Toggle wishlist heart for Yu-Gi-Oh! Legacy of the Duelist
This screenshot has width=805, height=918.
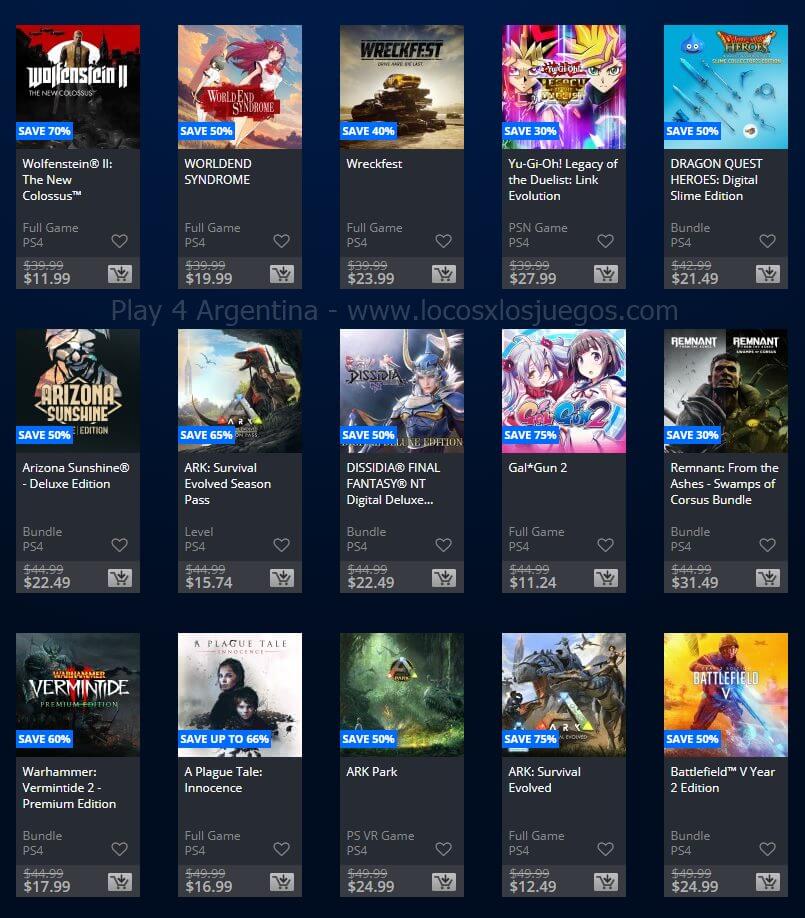tap(605, 241)
